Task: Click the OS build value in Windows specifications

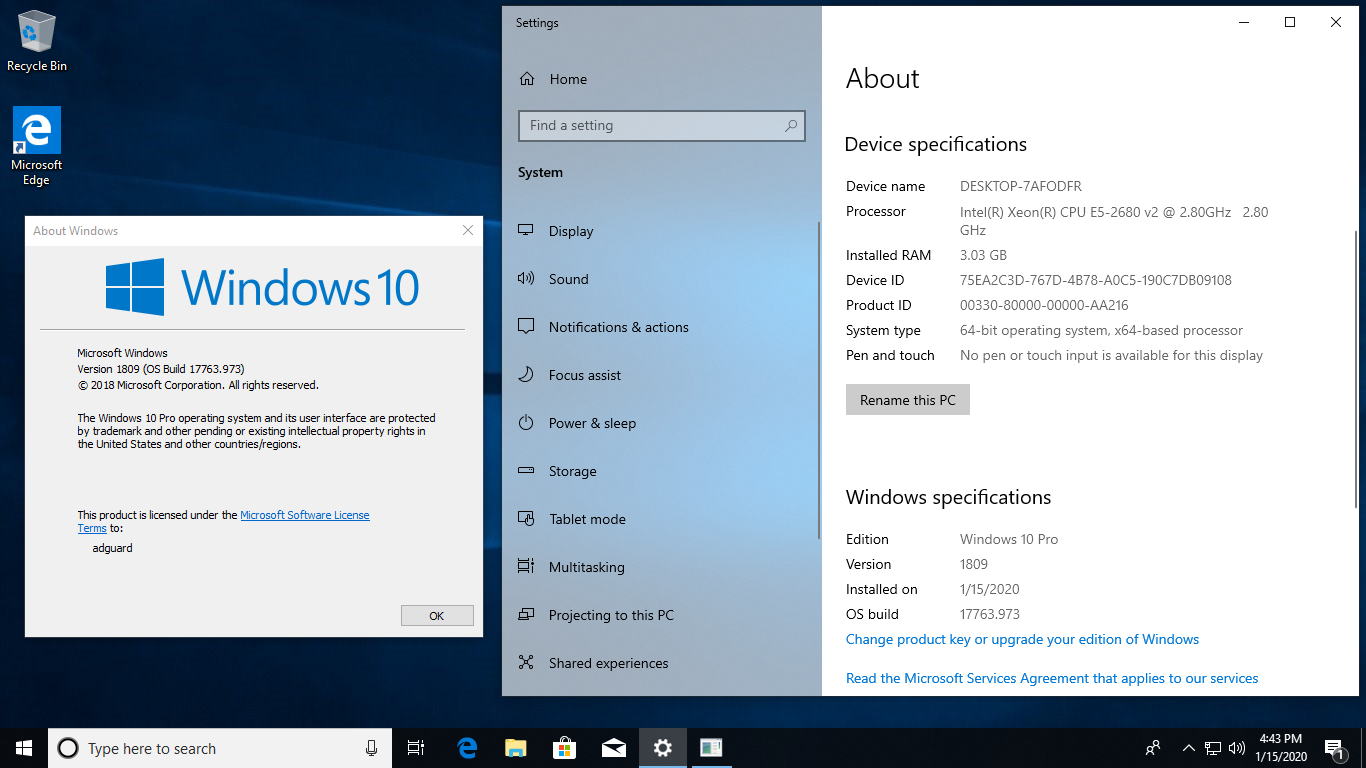Action: coord(990,614)
